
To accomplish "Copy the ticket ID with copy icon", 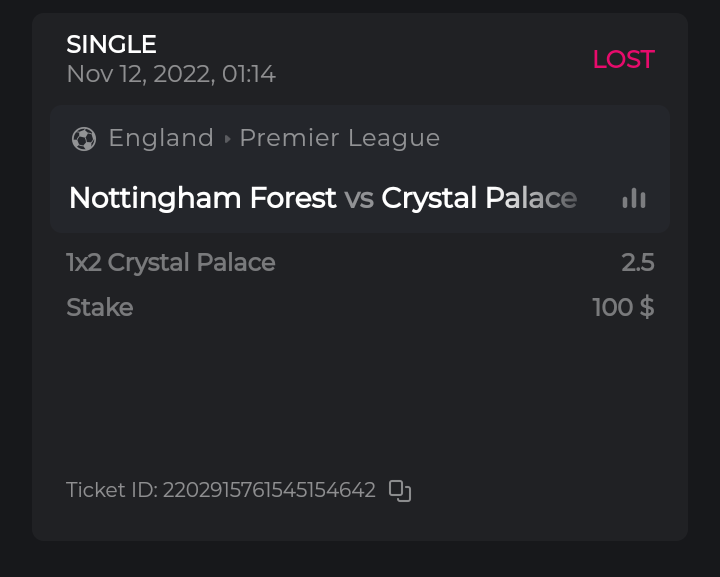I will point(400,491).
